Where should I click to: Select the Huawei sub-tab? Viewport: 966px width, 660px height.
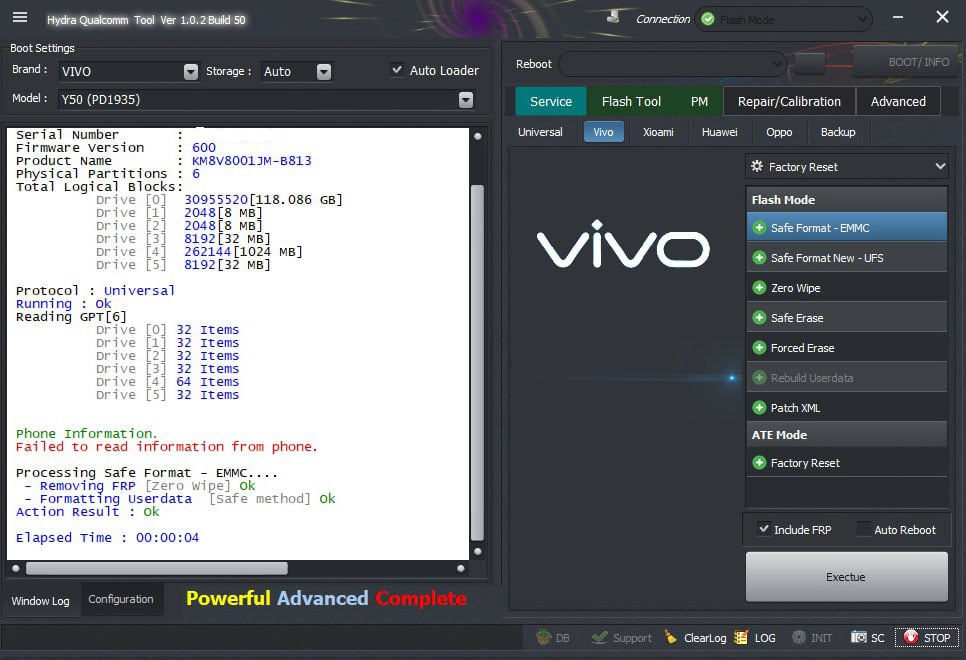coord(720,132)
